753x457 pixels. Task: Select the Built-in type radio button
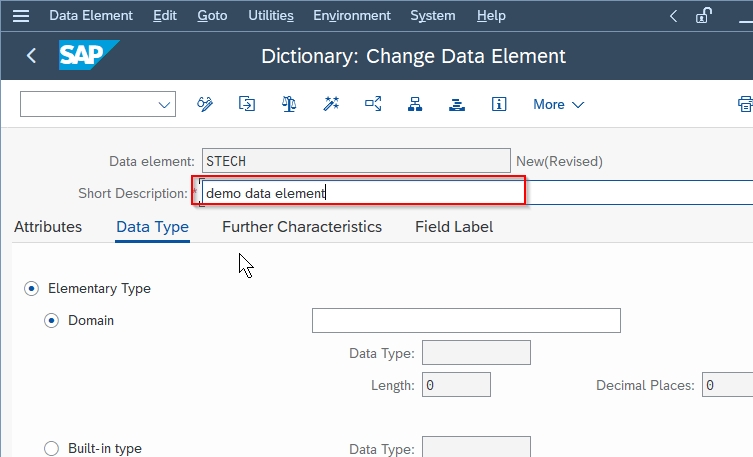pyautogui.click(x=52, y=448)
